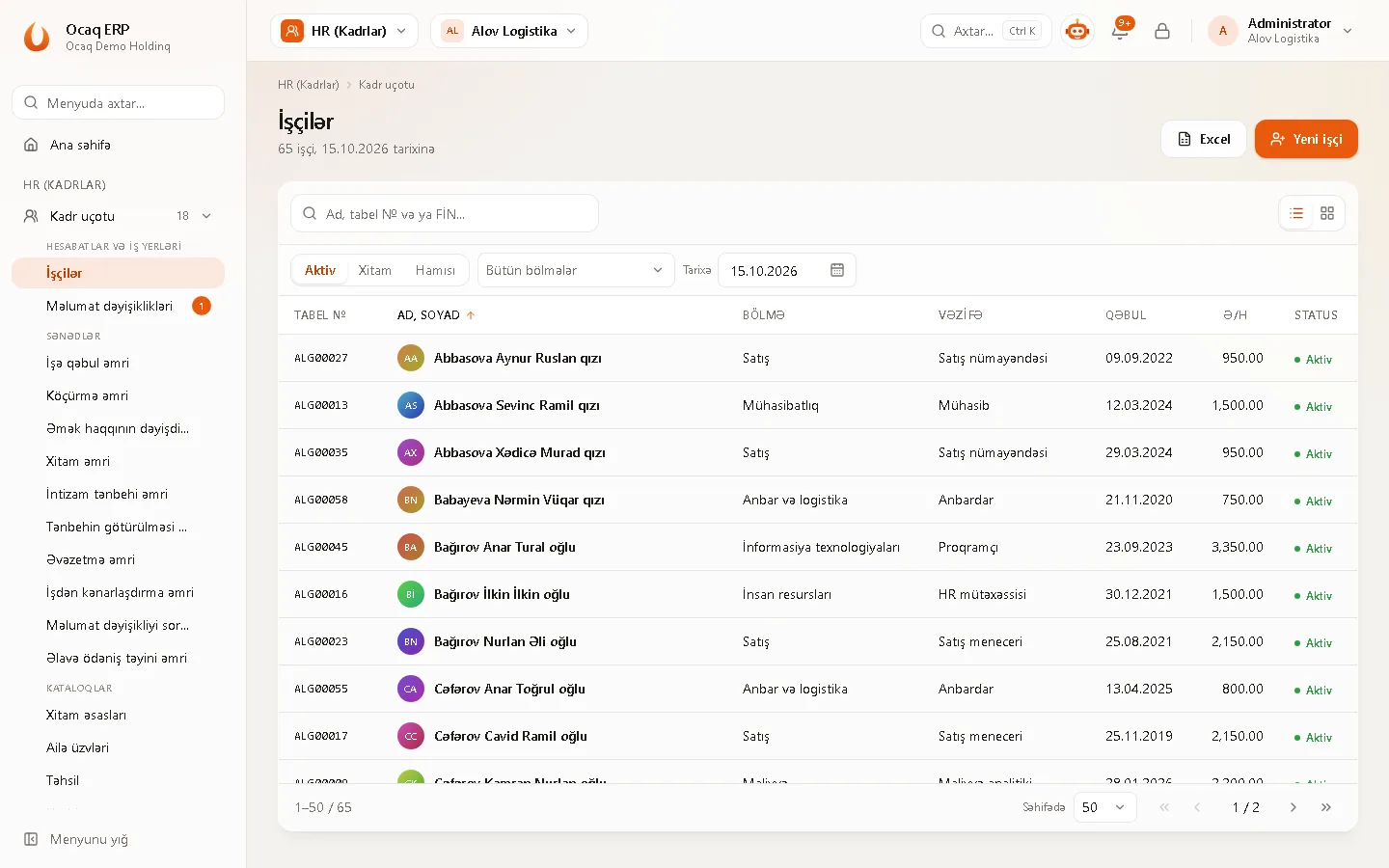
Task: Click avatar of Bağırov İlkin İlkin oğlu
Action: pos(411,594)
